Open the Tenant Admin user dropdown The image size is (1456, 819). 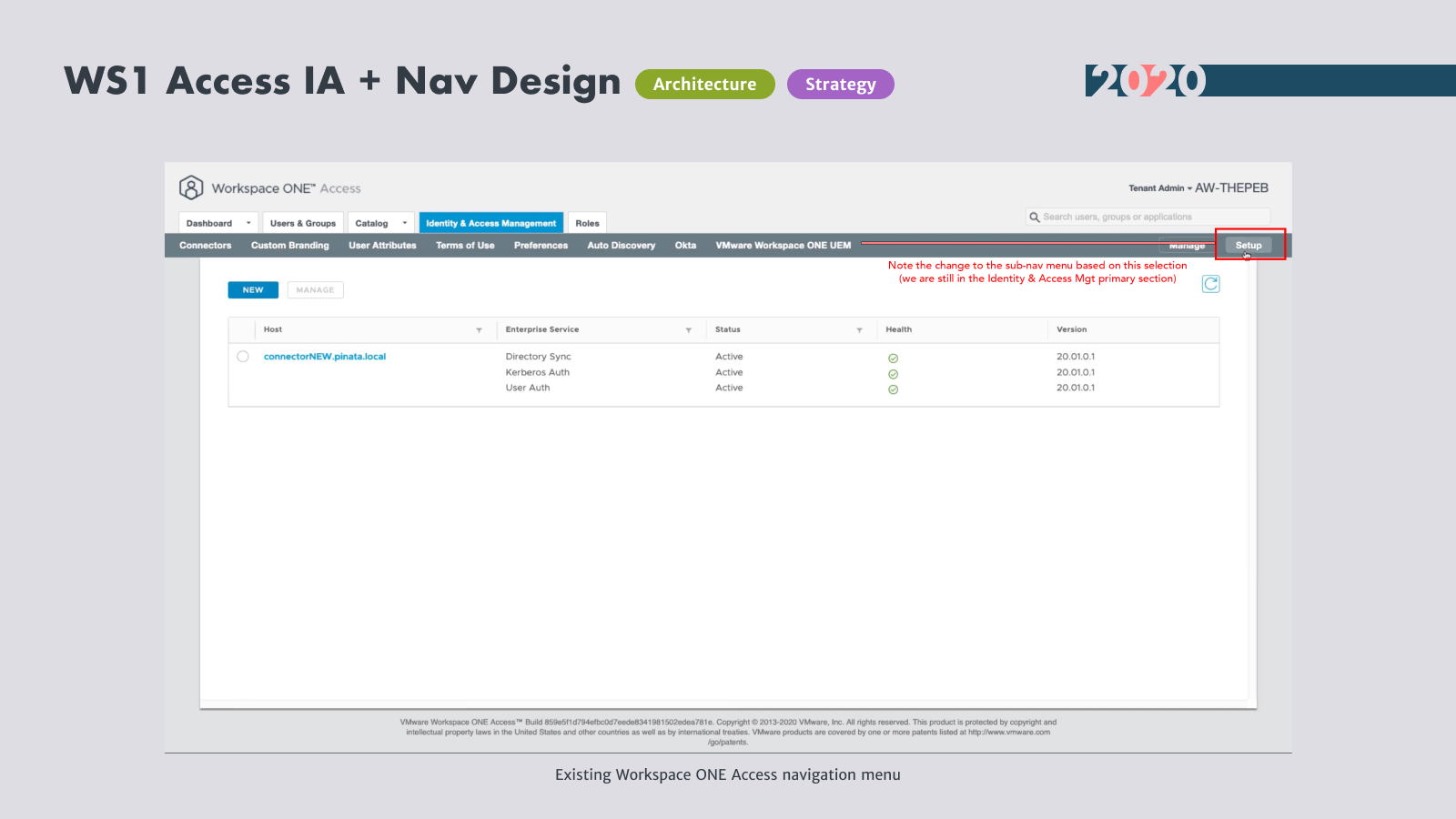(1160, 188)
